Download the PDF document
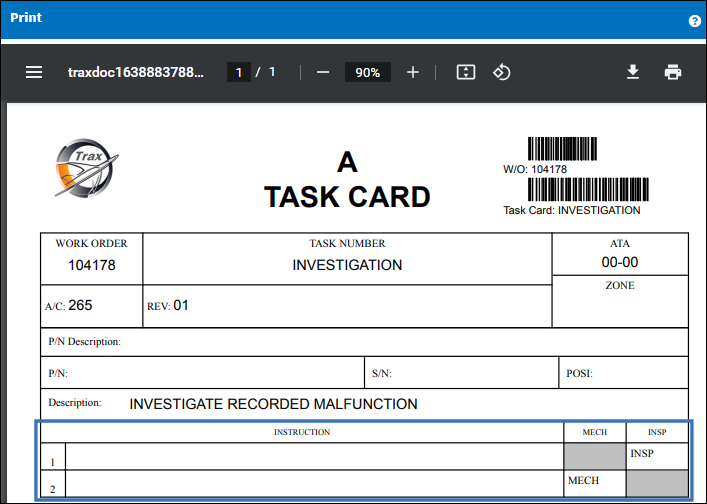This screenshot has height=504, width=707. [633, 72]
